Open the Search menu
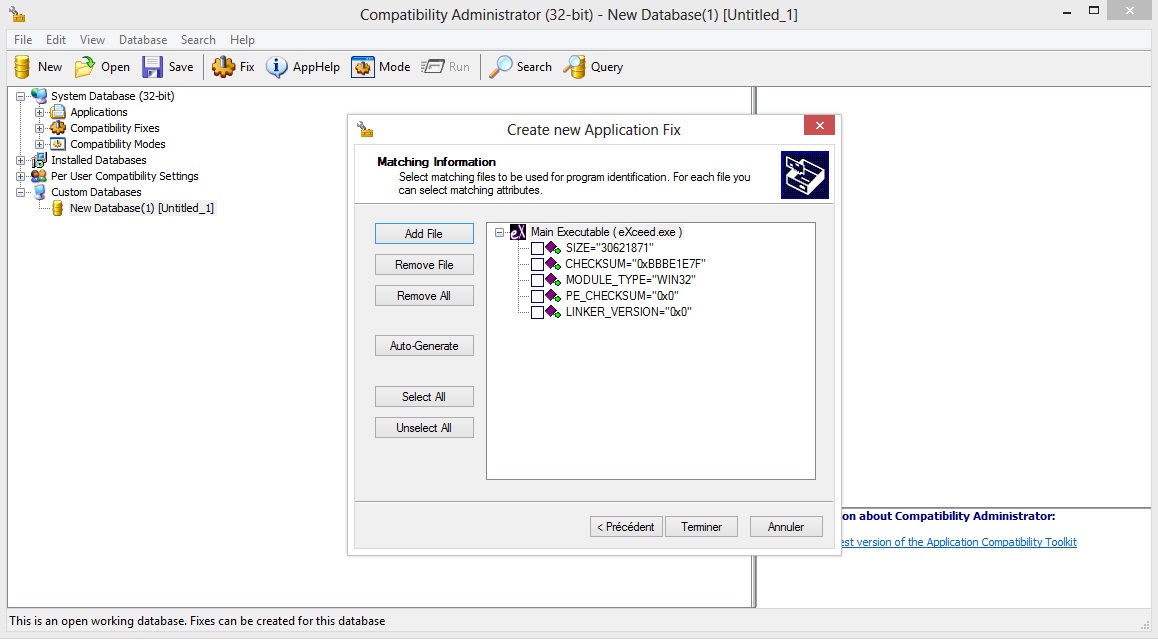1158x640 pixels. click(198, 40)
